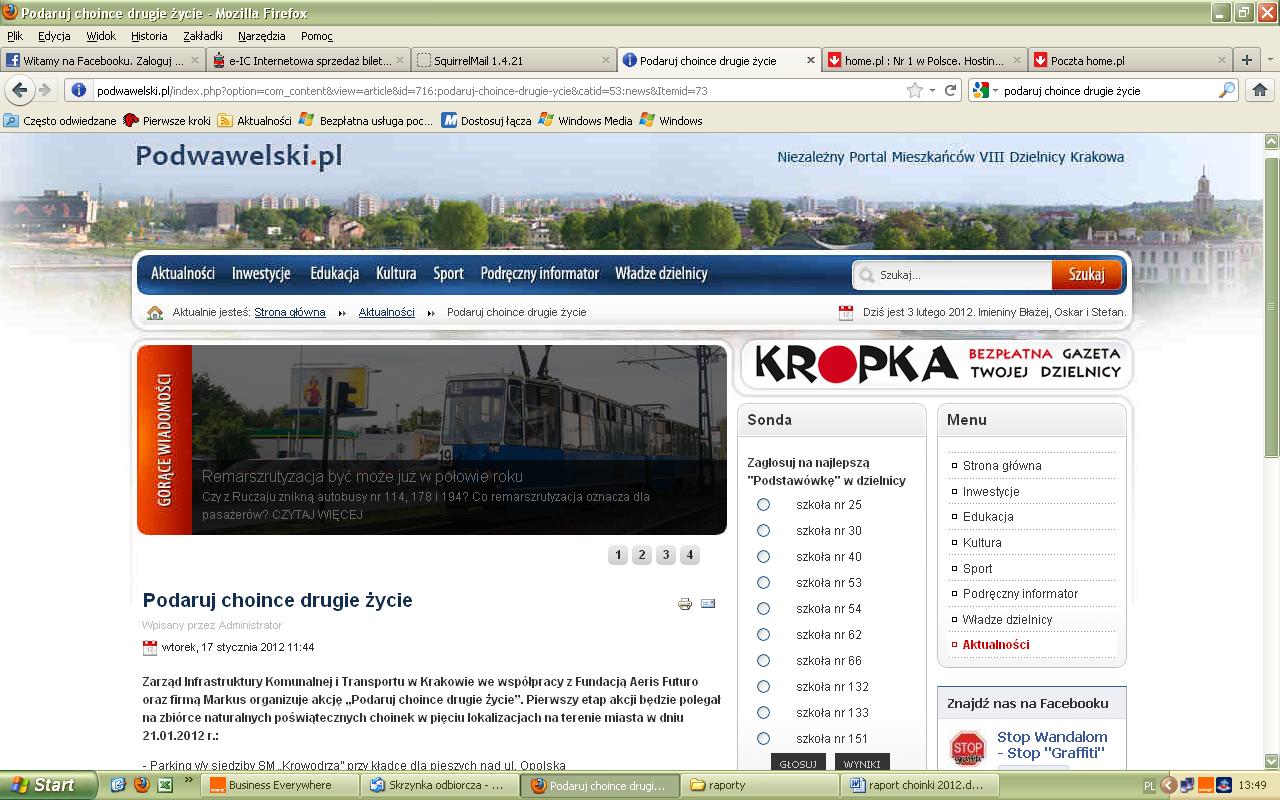Click the GŁOSUJ vote button
Image resolution: width=1280 pixels, height=800 pixels.
(798, 764)
